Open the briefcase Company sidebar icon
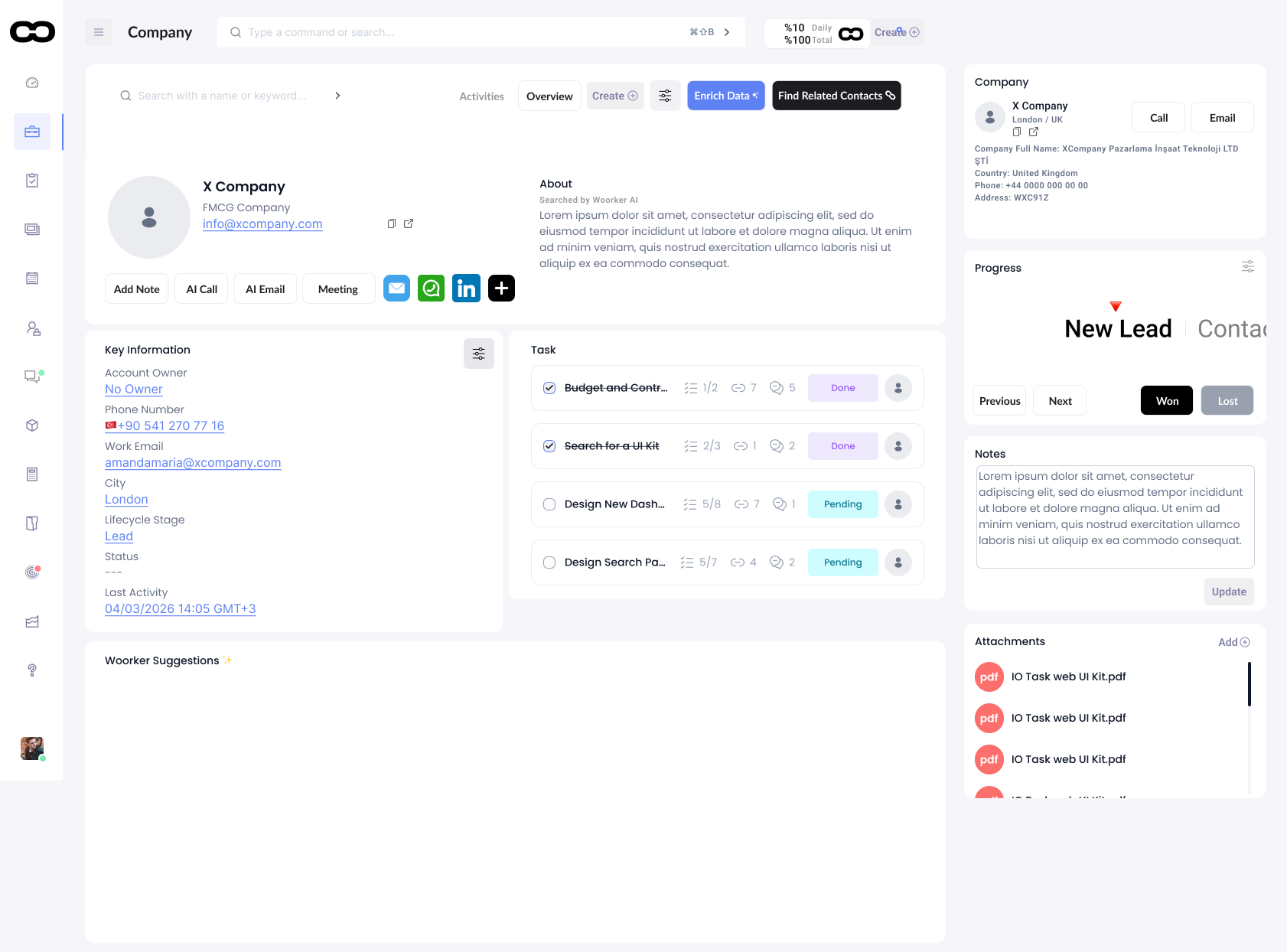Screen dimensions: 1287x952 point(32,132)
